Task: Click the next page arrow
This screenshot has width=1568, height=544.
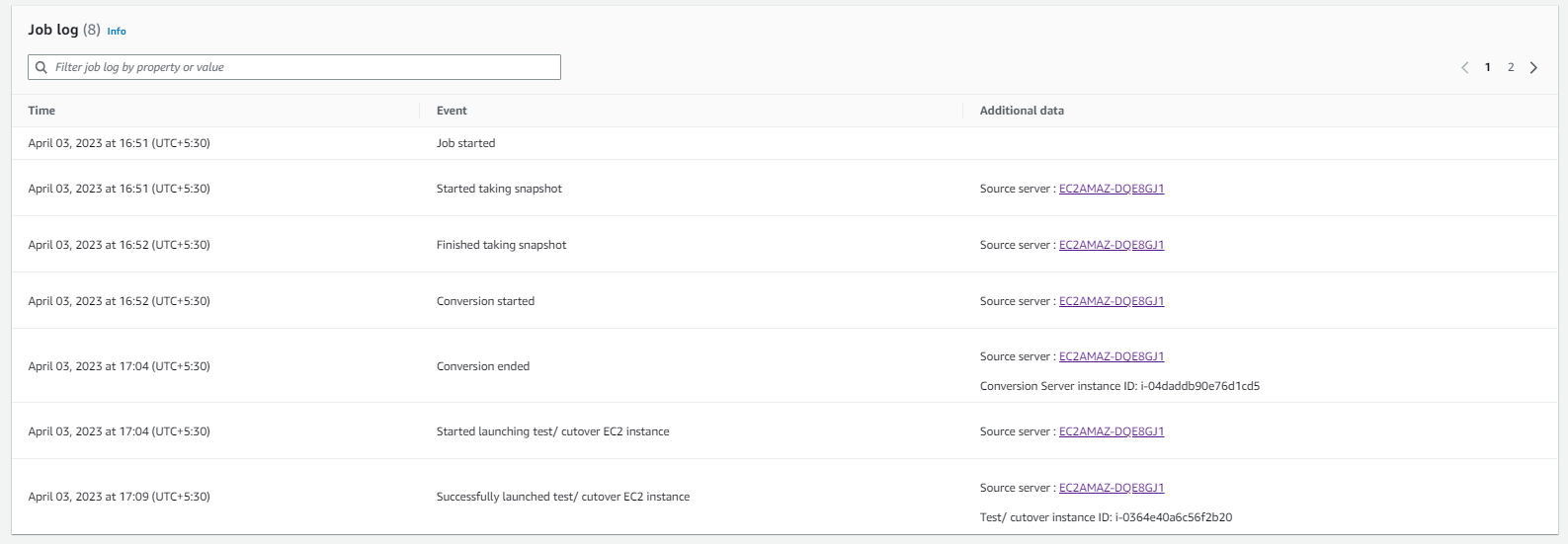Action: coord(1533,67)
